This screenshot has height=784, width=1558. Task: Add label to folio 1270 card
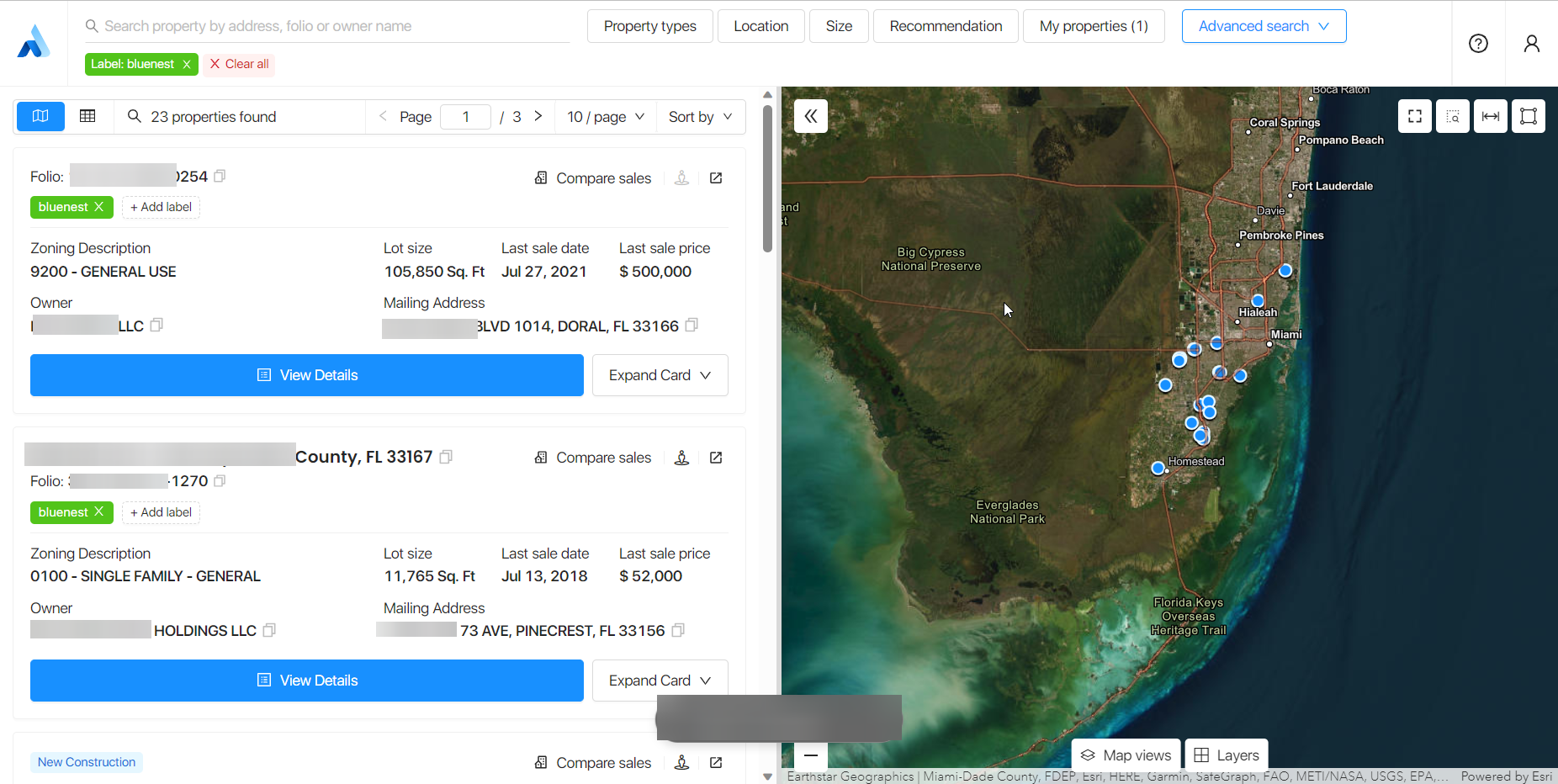161,512
